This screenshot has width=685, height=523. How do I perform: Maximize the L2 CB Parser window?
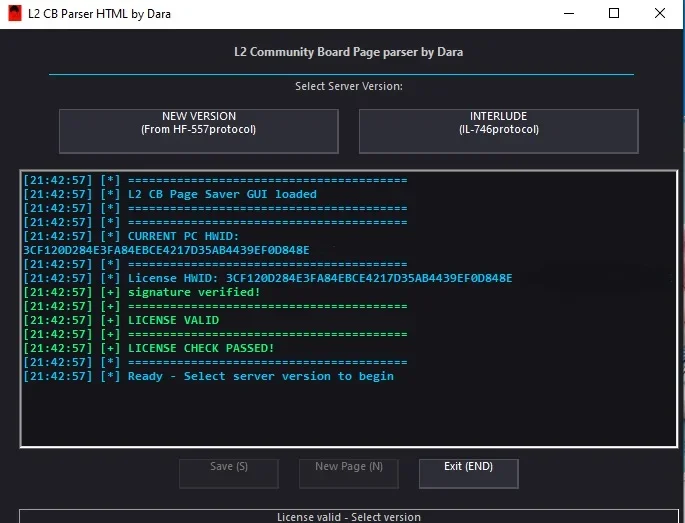coord(614,14)
